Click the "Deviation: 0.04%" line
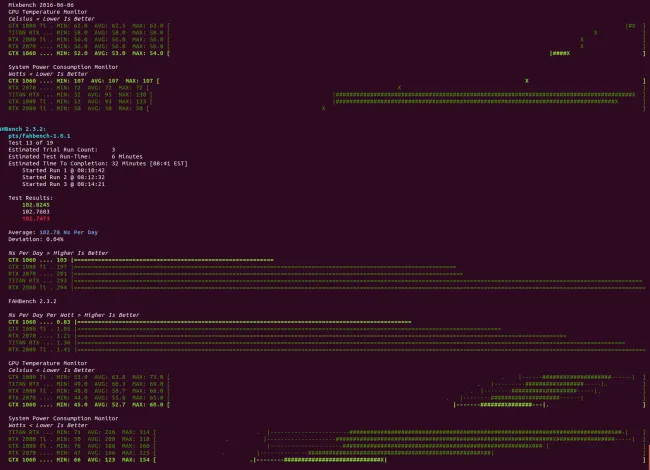The width and height of the screenshot is (650, 470). pos(36,239)
